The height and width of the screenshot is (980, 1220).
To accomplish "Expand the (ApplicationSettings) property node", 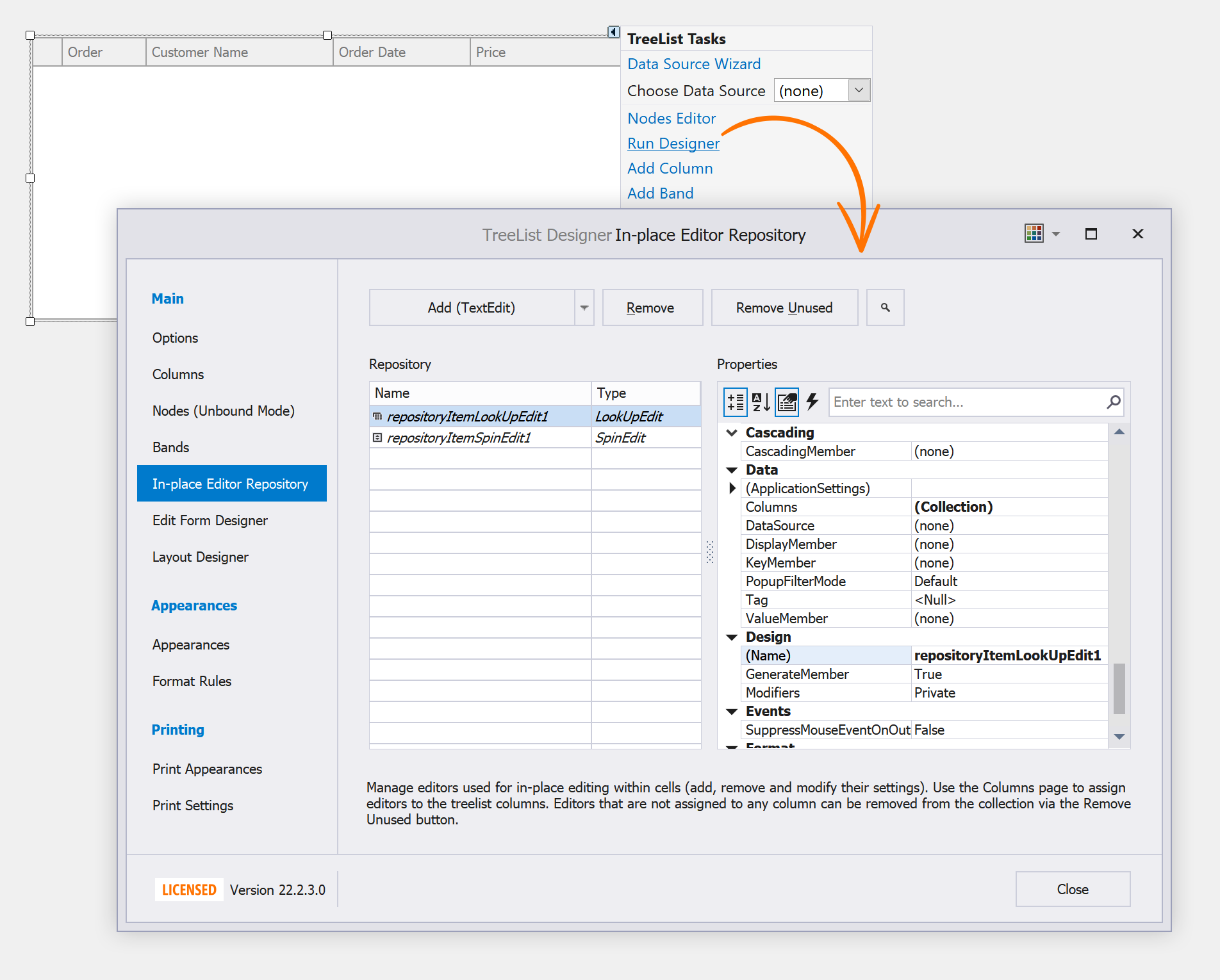I will pyautogui.click(x=732, y=489).
